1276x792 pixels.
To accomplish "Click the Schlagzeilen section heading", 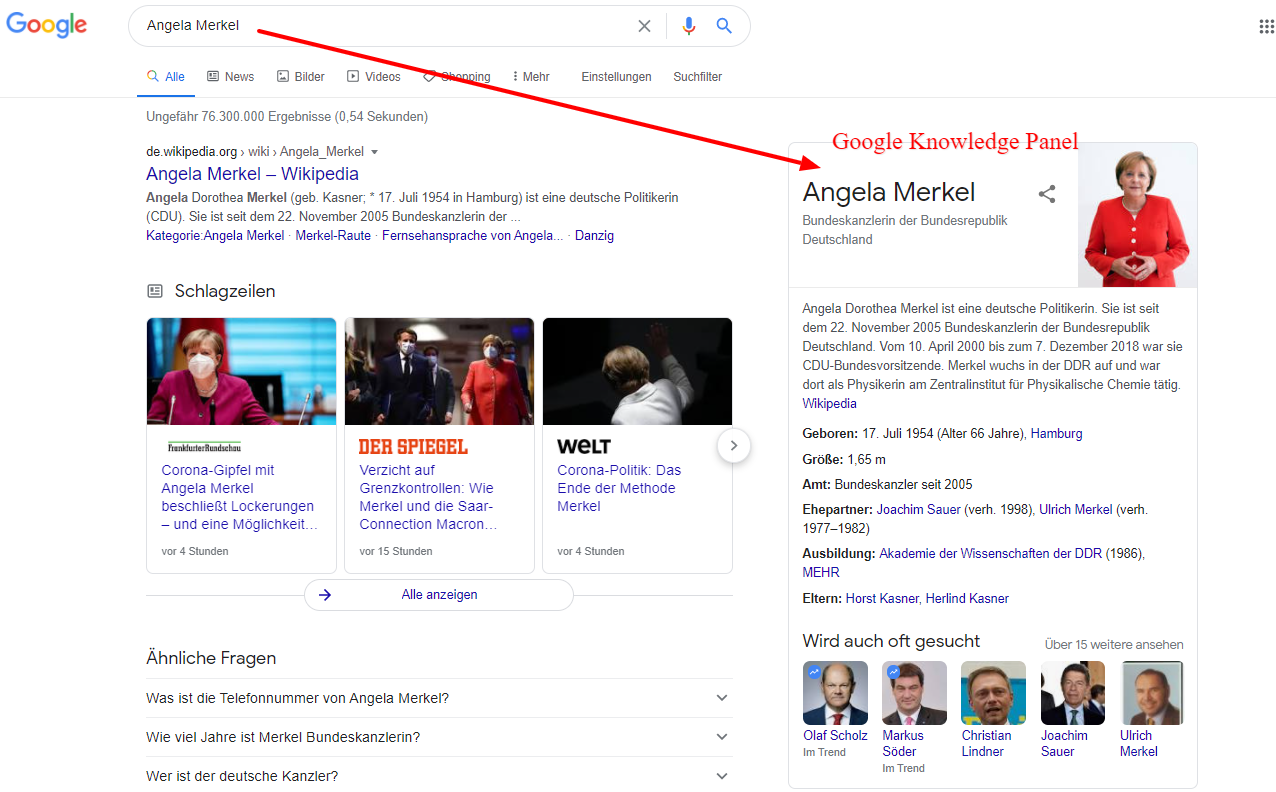I will pyautogui.click(x=225, y=291).
